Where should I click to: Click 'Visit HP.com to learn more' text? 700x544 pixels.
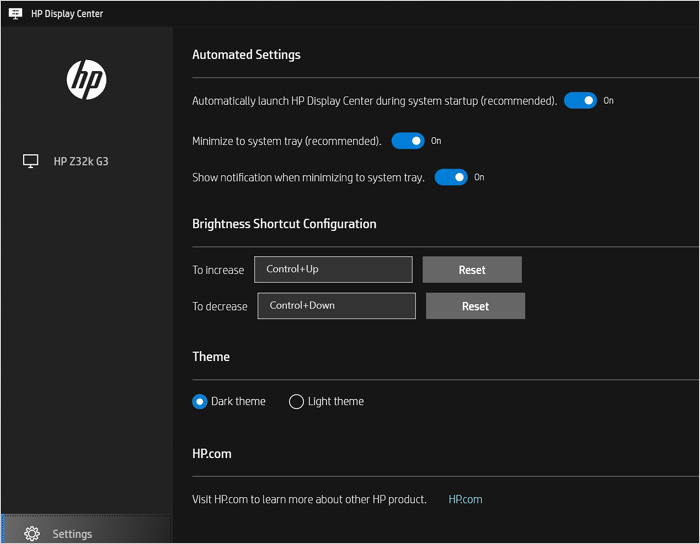click(309, 499)
